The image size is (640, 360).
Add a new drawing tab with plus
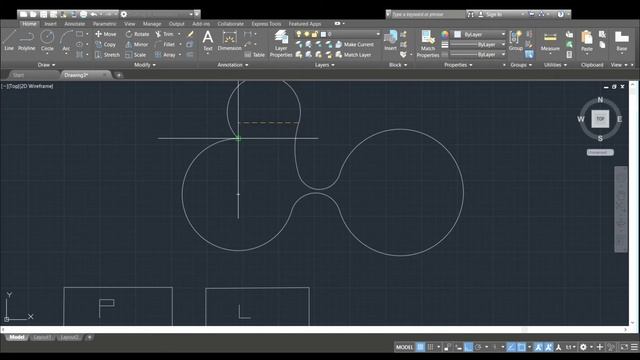(x=119, y=75)
